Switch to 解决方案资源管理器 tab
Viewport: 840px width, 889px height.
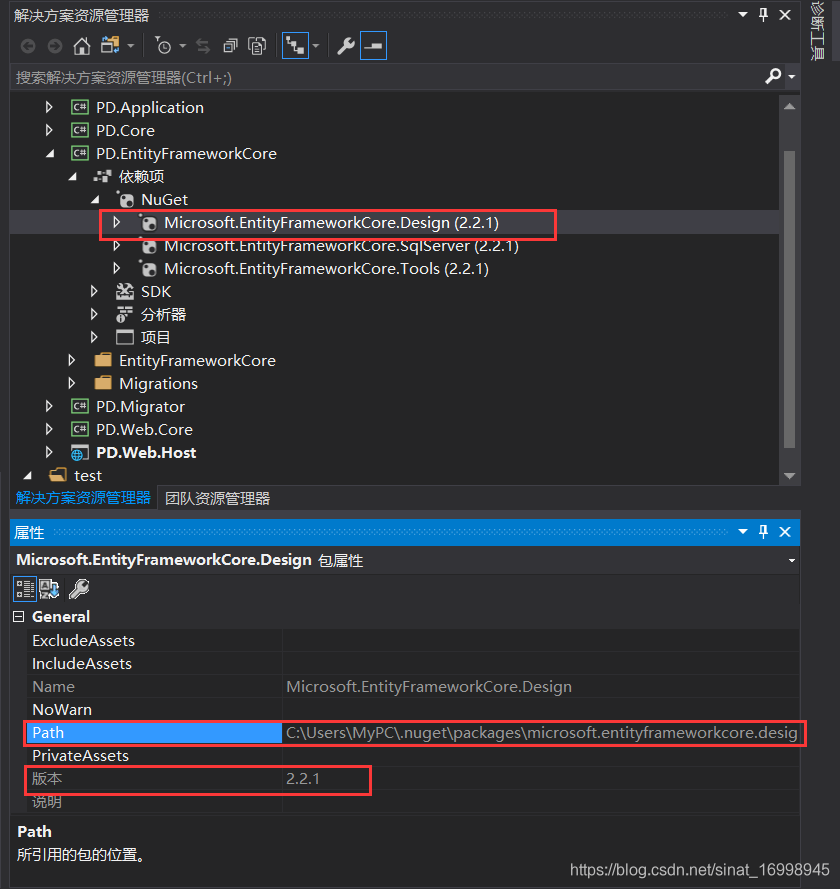(x=83, y=498)
